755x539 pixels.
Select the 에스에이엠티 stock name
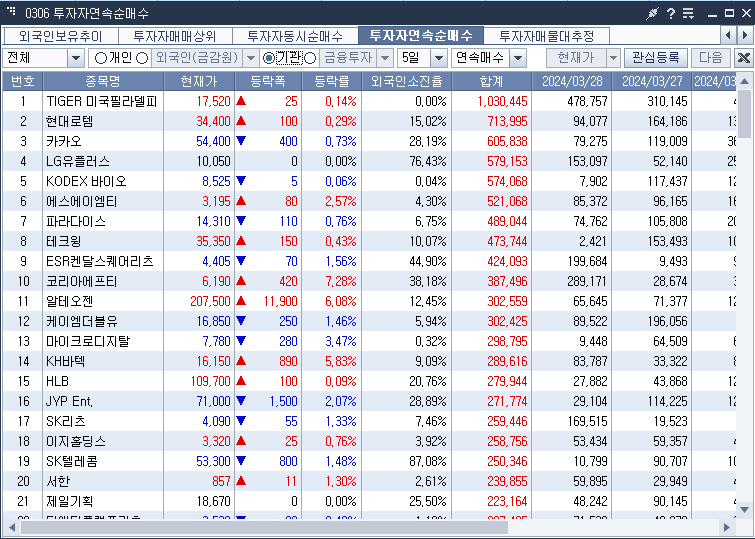[x=81, y=201]
